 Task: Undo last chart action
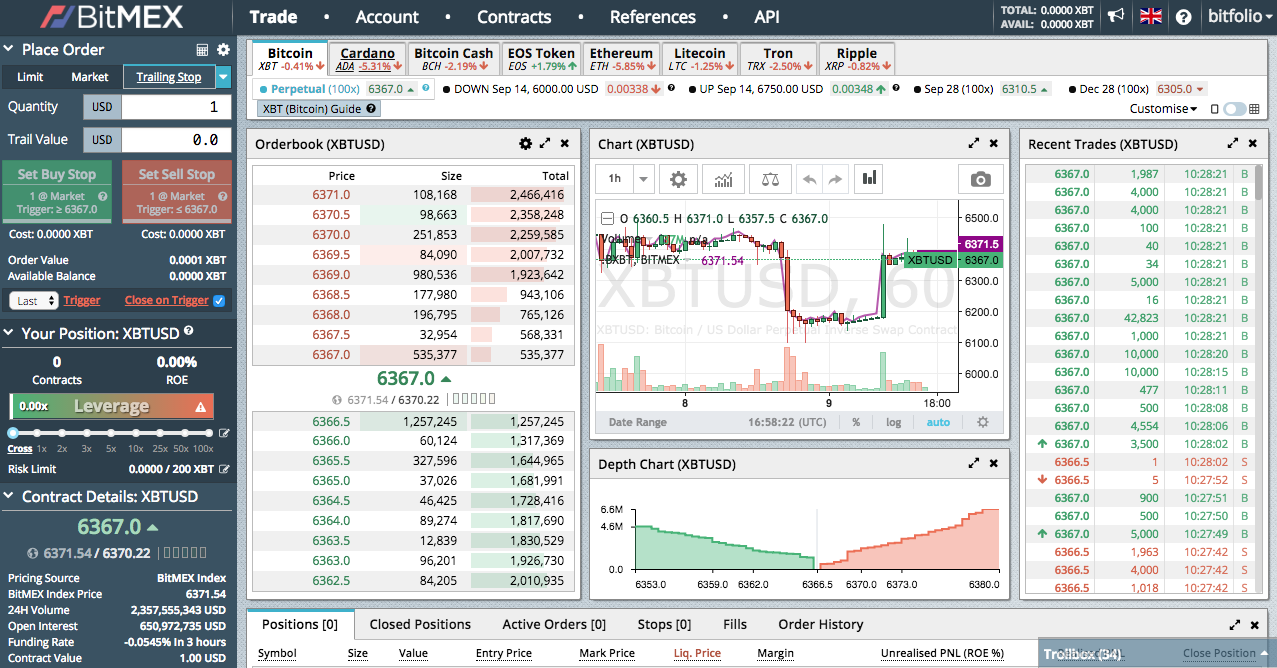809,179
